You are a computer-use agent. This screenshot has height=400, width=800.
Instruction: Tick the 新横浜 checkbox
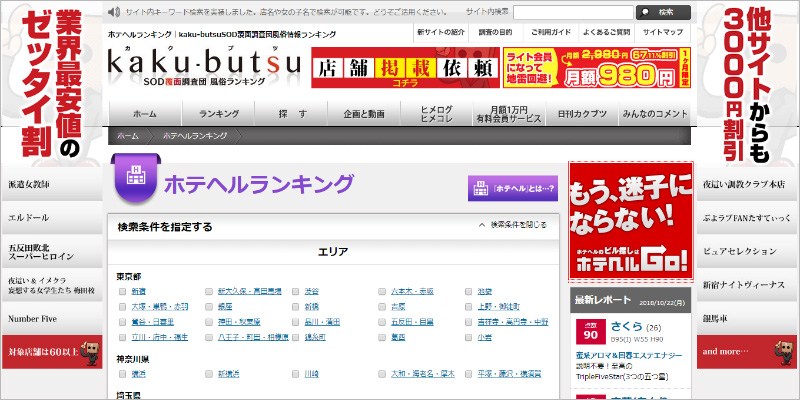209,374
